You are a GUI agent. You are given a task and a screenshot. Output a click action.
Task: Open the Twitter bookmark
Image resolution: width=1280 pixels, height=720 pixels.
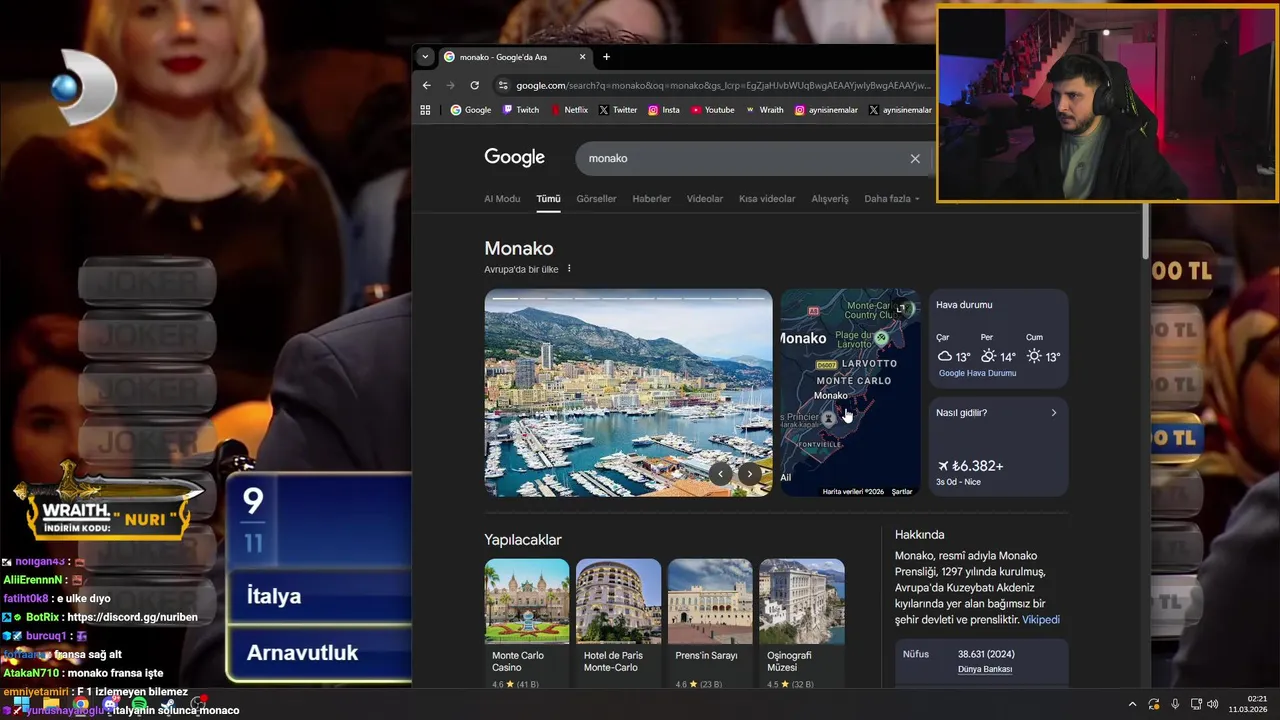tap(618, 110)
